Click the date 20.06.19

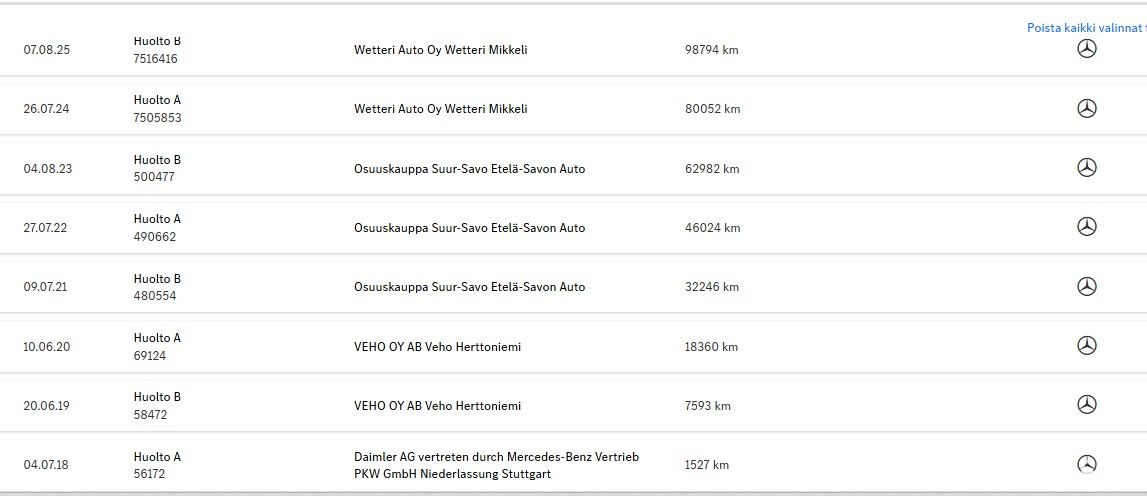[48, 406]
